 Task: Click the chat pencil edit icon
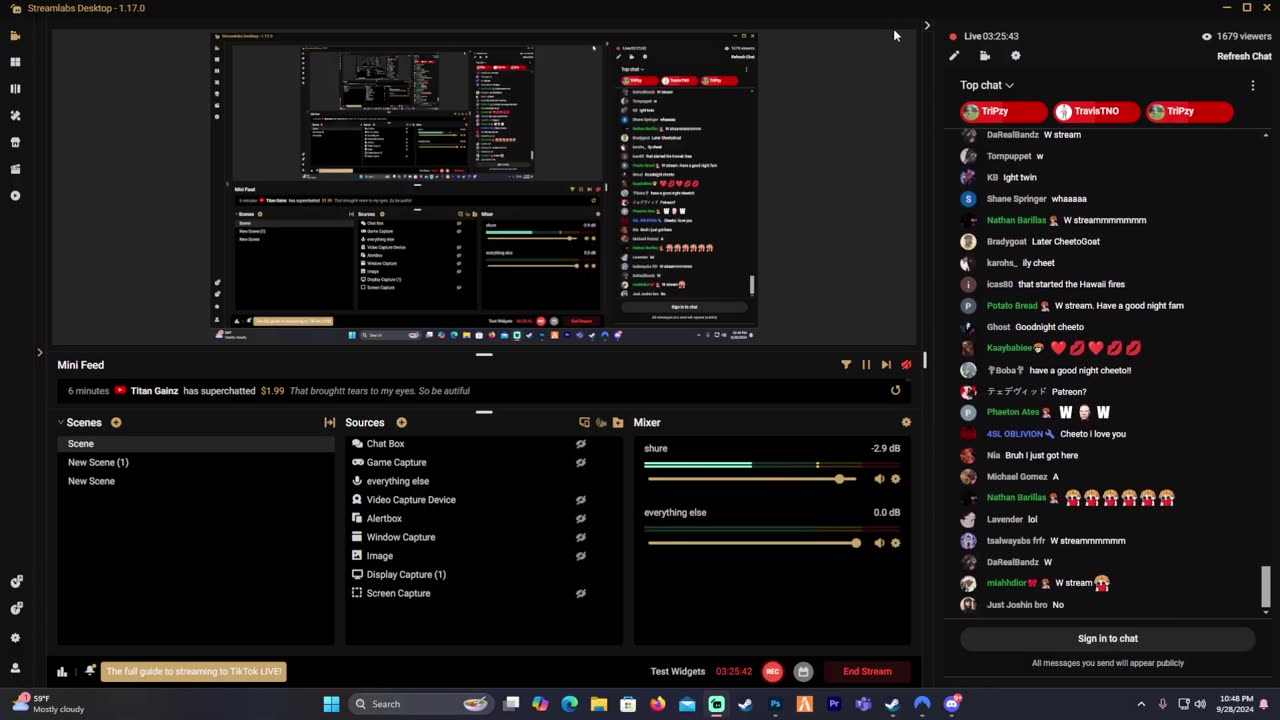(x=954, y=56)
